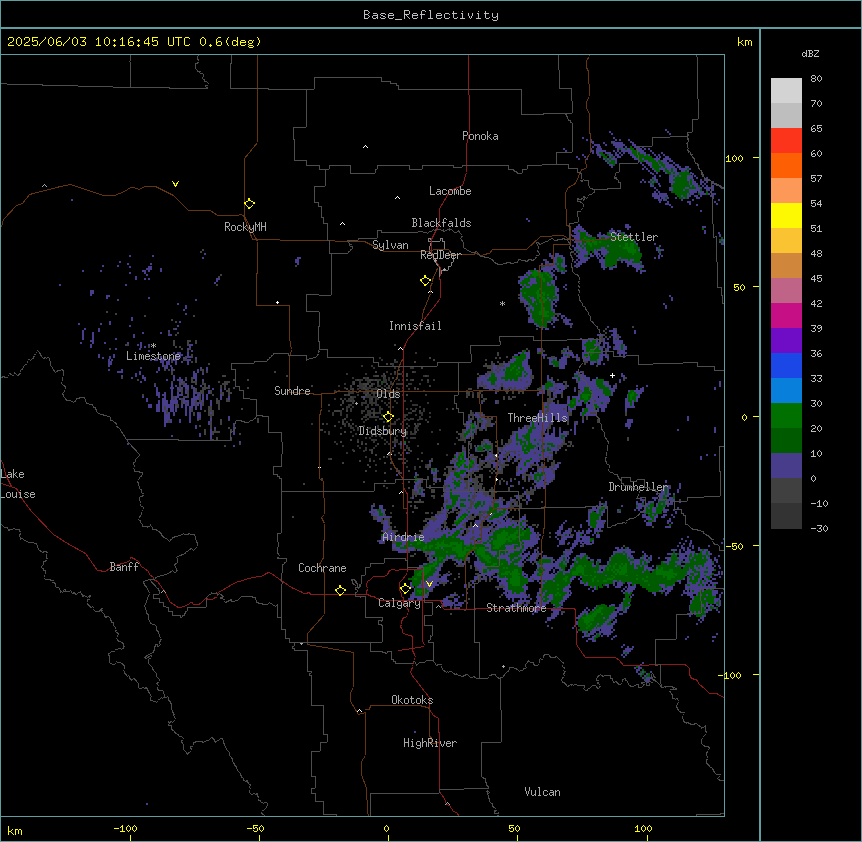Select the lightest grey 70–80 dBZ legend swatch
The width and height of the screenshot is (862, 842).
(x=786, y=91)
